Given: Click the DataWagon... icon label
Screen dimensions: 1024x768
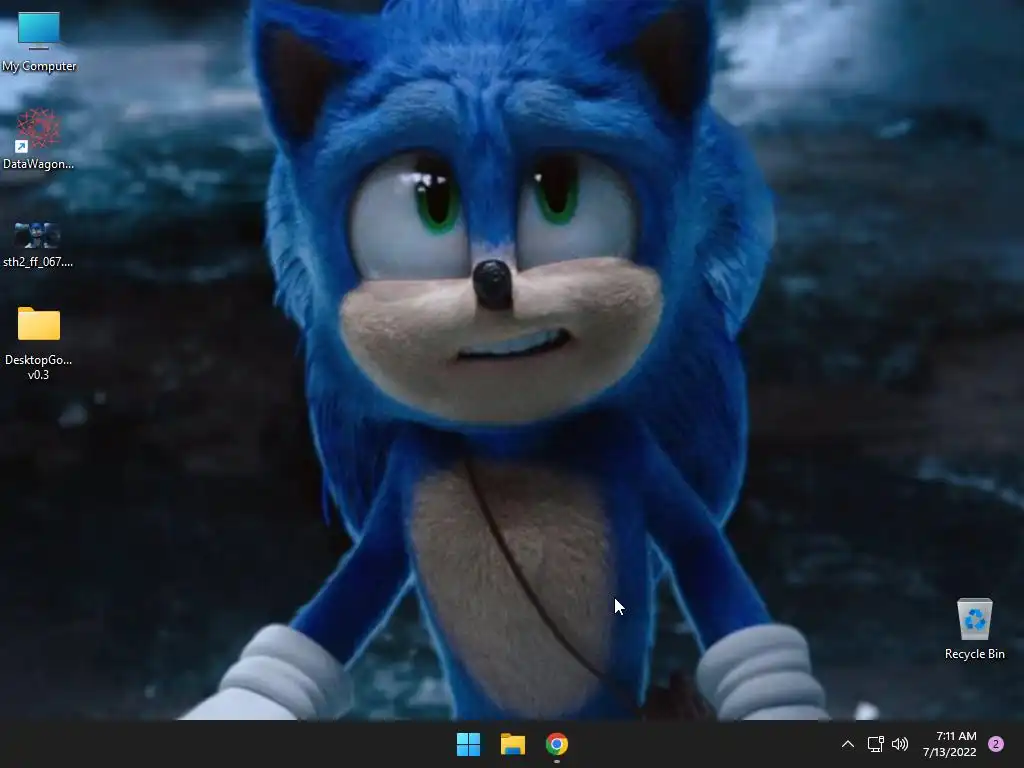Looking at the screenshot, I should pyautogui.click(x=38, y=164).
